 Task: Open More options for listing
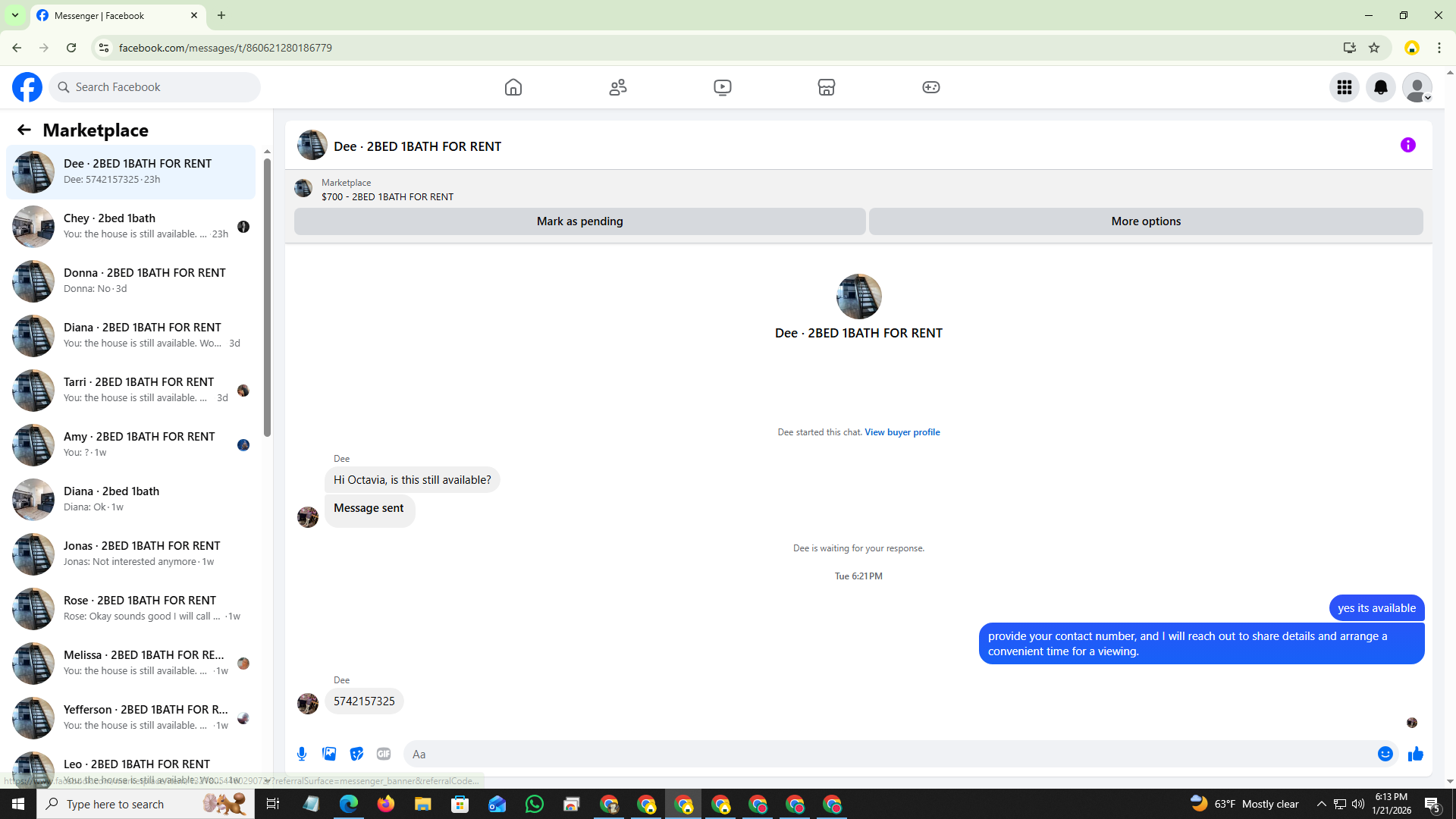[x=1145, y=221]
